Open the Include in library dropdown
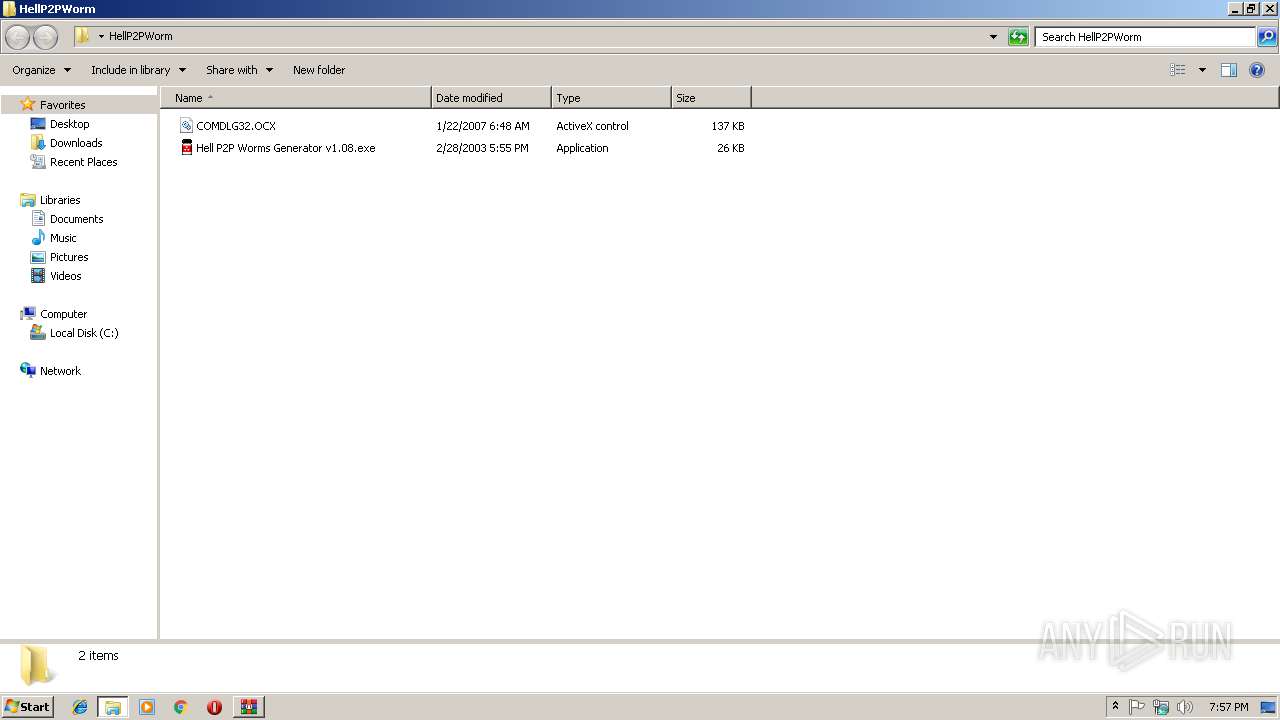 (x=138, y=70)
